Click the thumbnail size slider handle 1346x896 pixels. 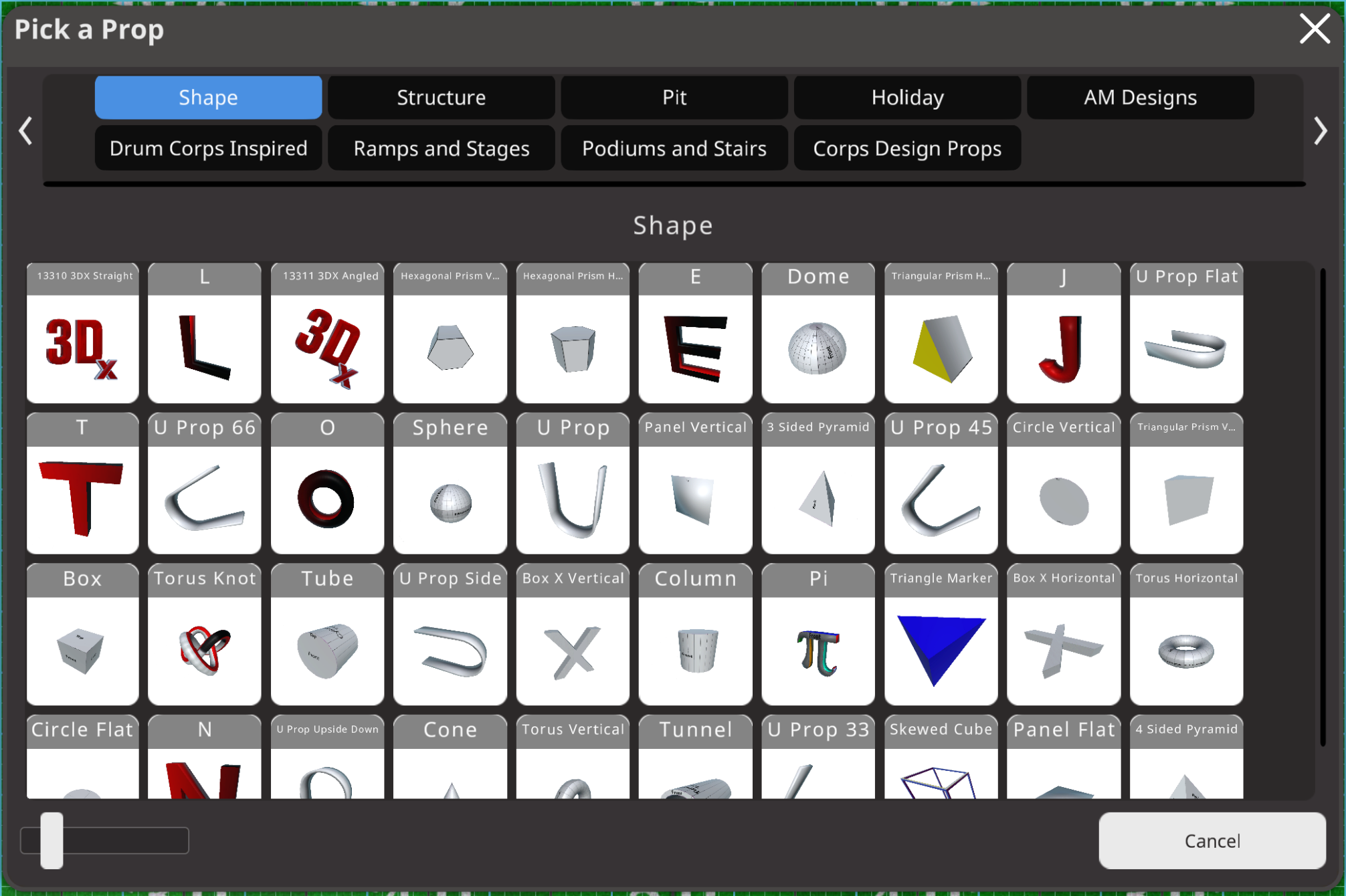(x=52, y=840)
